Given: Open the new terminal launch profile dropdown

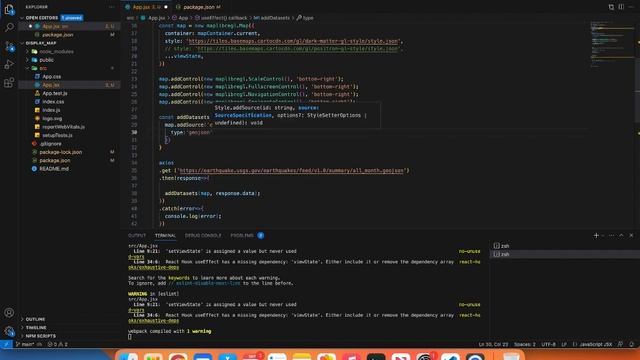Looking at the screenshot, I should pos(602,236).
